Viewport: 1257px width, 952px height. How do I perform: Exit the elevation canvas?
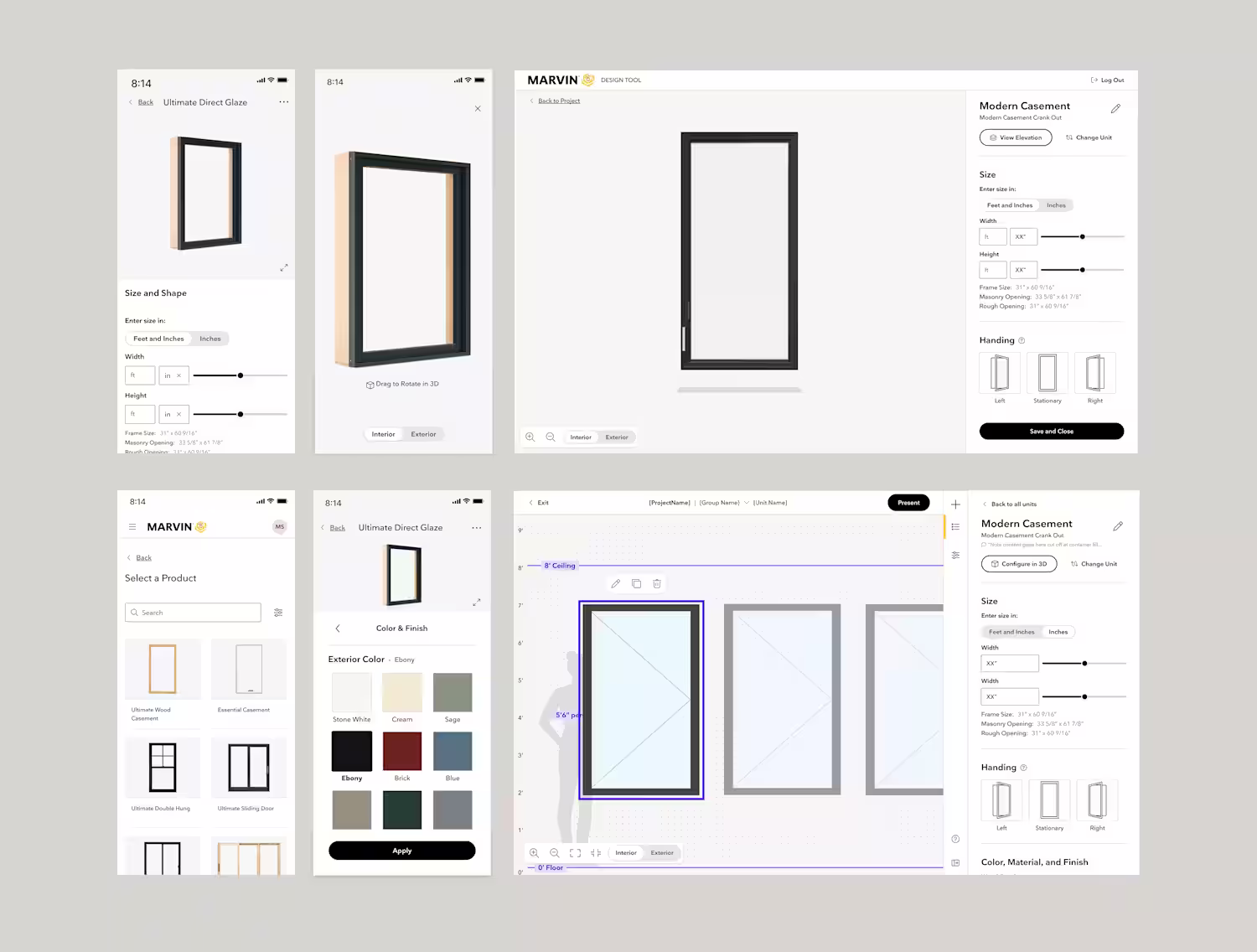coord(539,503)
